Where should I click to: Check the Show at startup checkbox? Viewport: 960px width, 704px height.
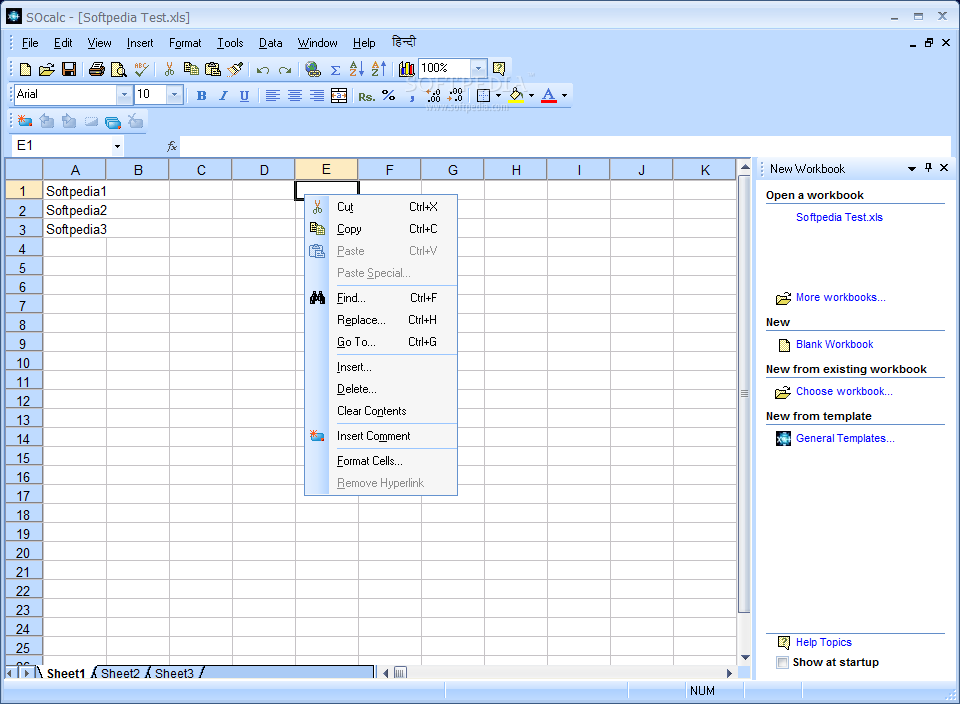pyautogui.click(x=782, y=662)
